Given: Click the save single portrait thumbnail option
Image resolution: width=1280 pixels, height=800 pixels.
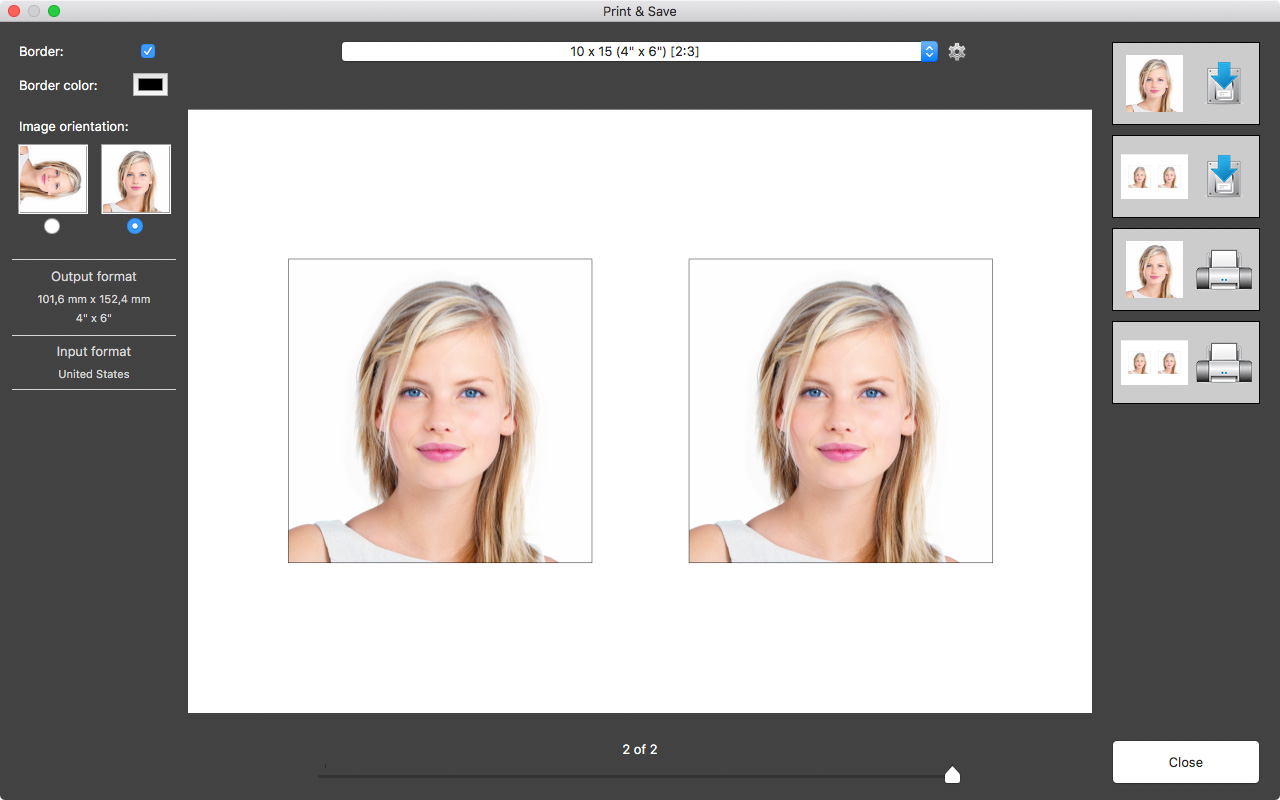Looking at the screenshot, I should (x=1153, y=83).
